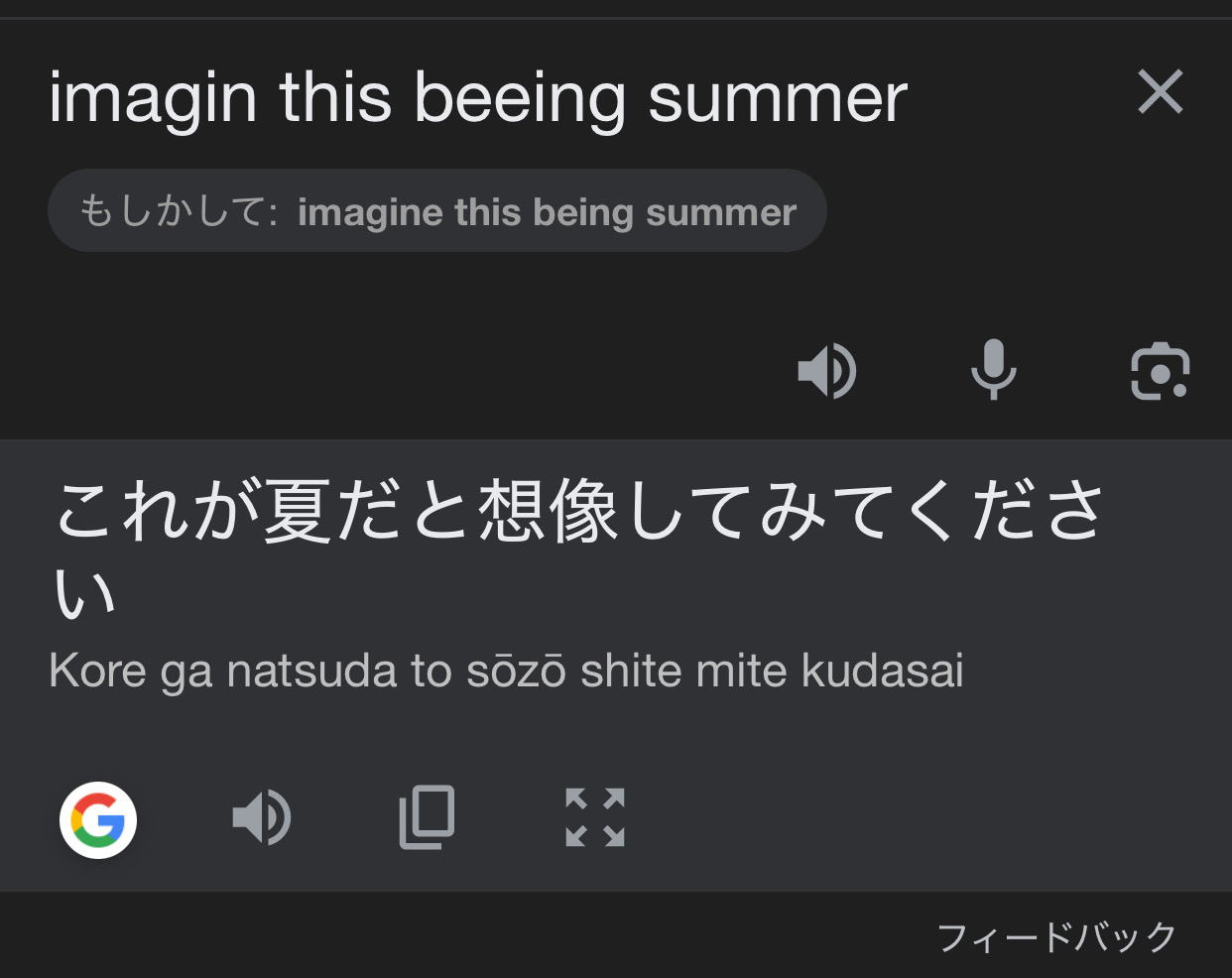Apply the suggestion "imagine this being summer"
The image size is (1232, 978).
(547, 212)
